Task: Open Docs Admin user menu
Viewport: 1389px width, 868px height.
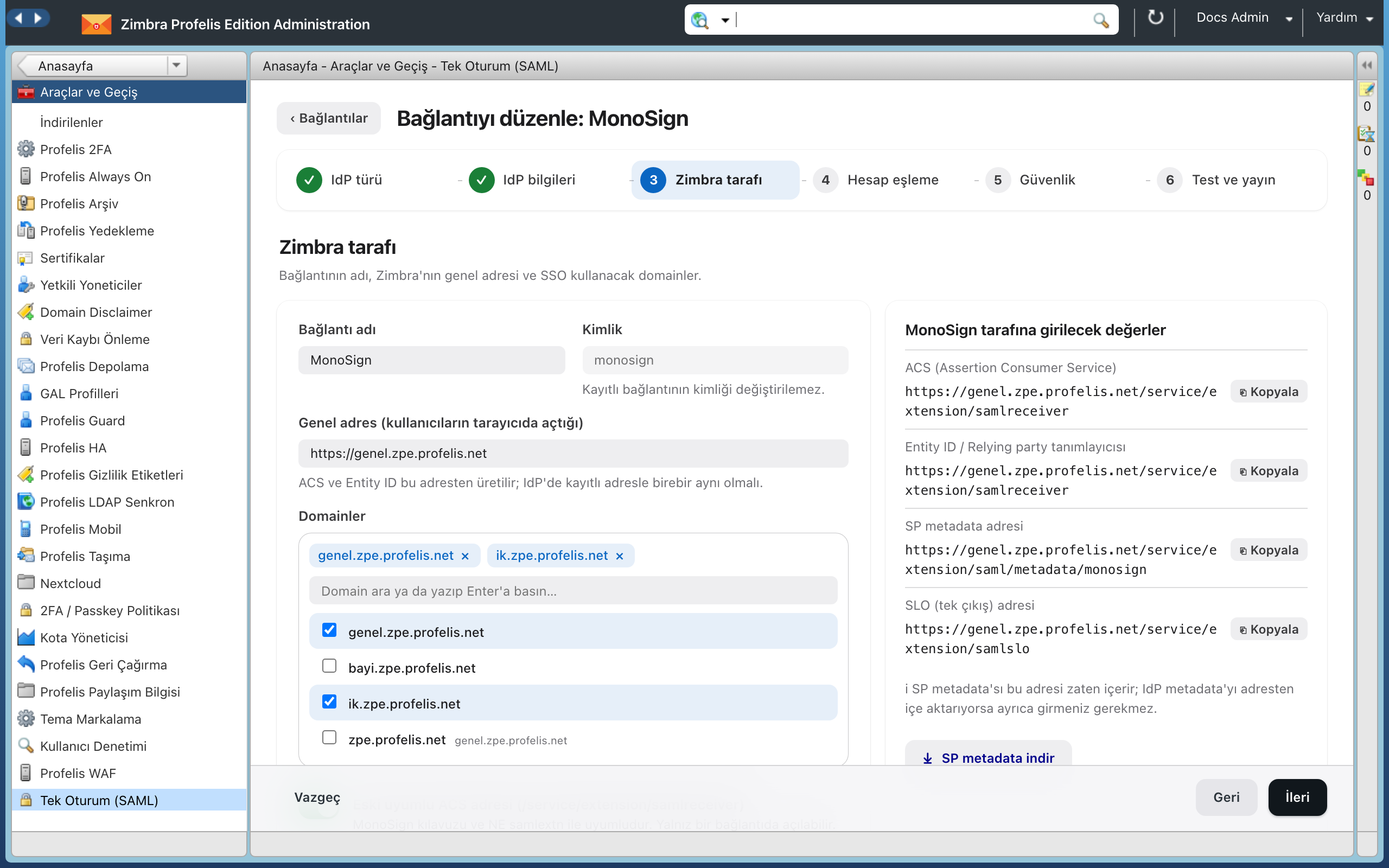Action: point(1244,18)
